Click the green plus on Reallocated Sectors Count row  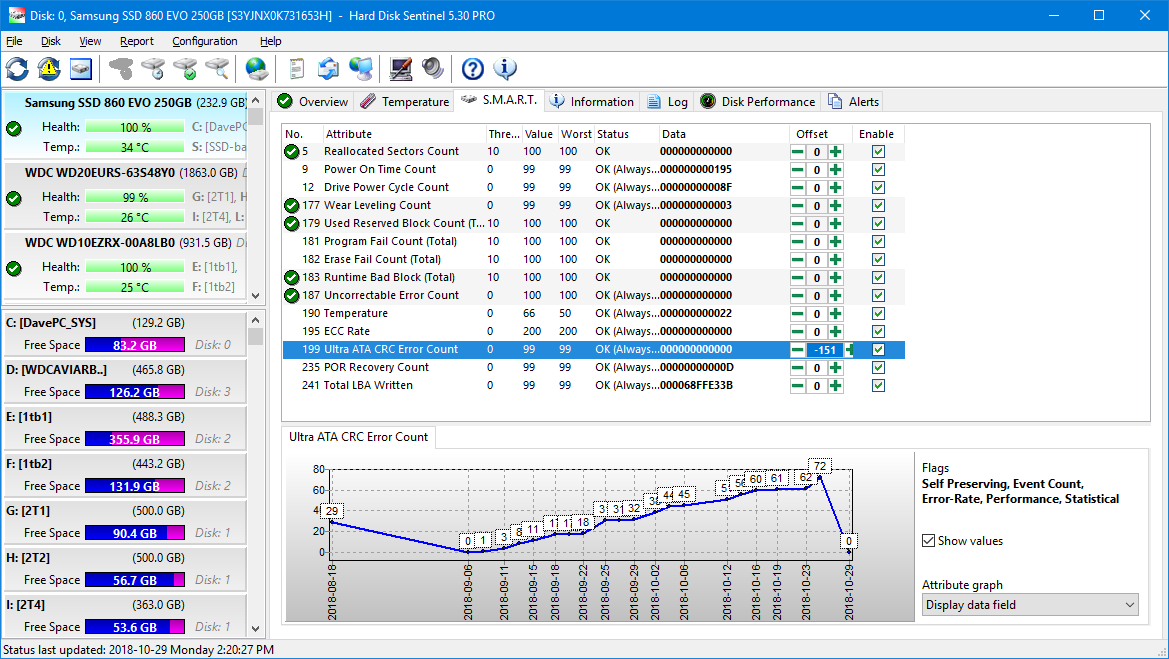(836, 151)
